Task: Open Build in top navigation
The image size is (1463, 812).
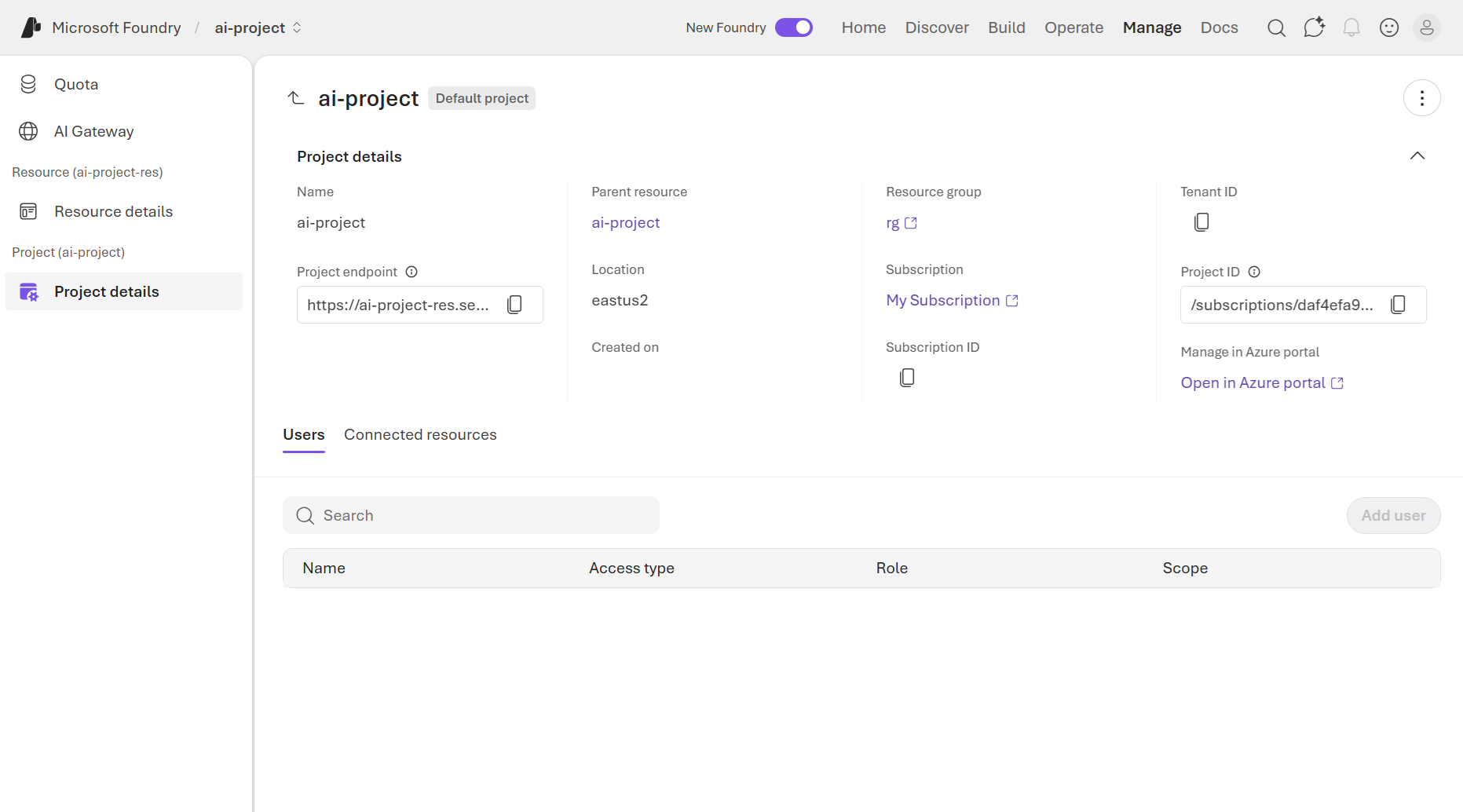Action: pyautogui.click(x=1007, y=27)
